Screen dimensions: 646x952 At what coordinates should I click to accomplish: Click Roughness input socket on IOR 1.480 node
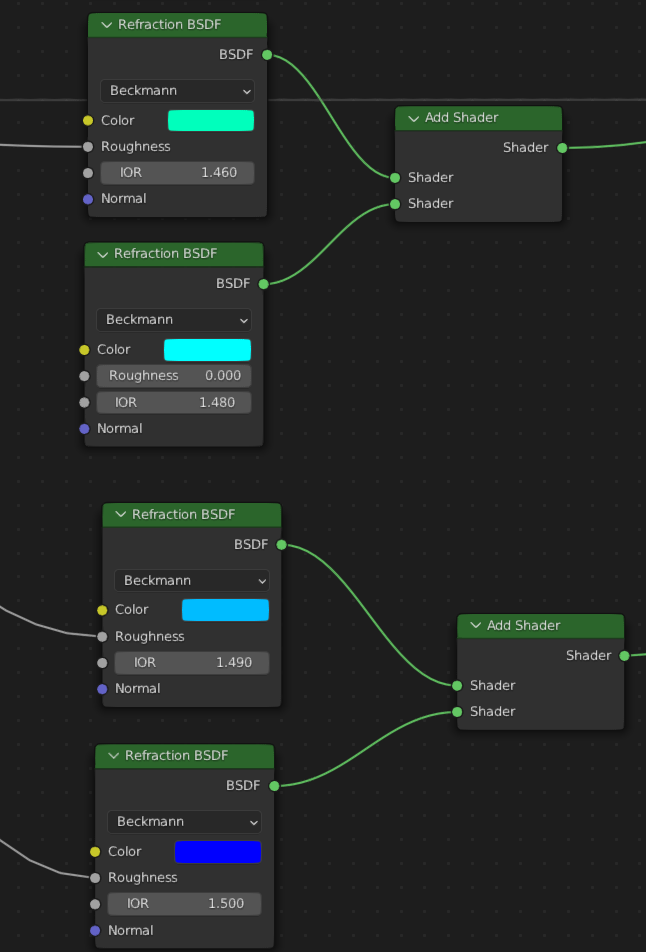[84, 376]
